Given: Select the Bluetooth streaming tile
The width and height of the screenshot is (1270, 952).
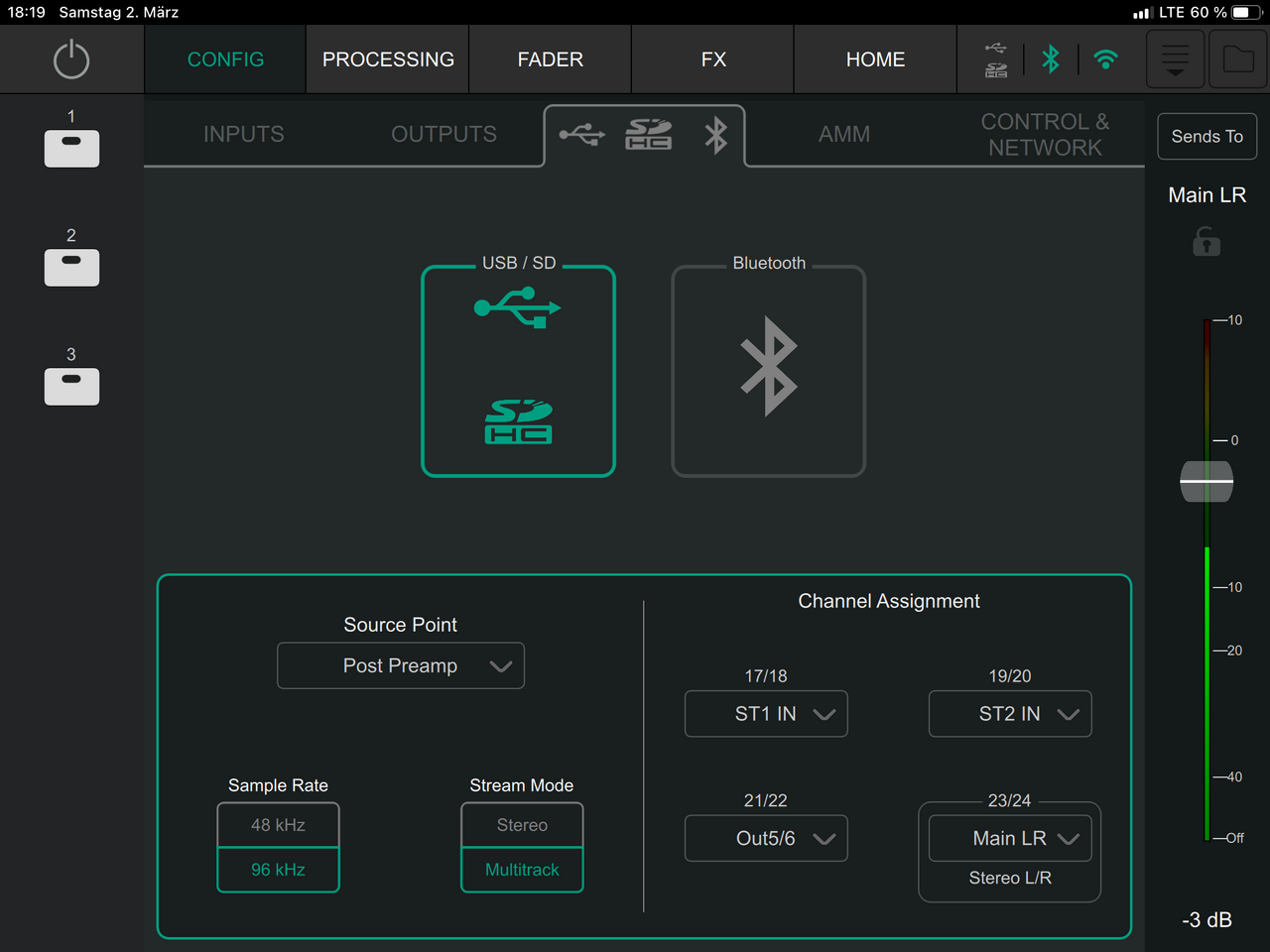Looking at the screenshot, I should [x=768, y=371].
